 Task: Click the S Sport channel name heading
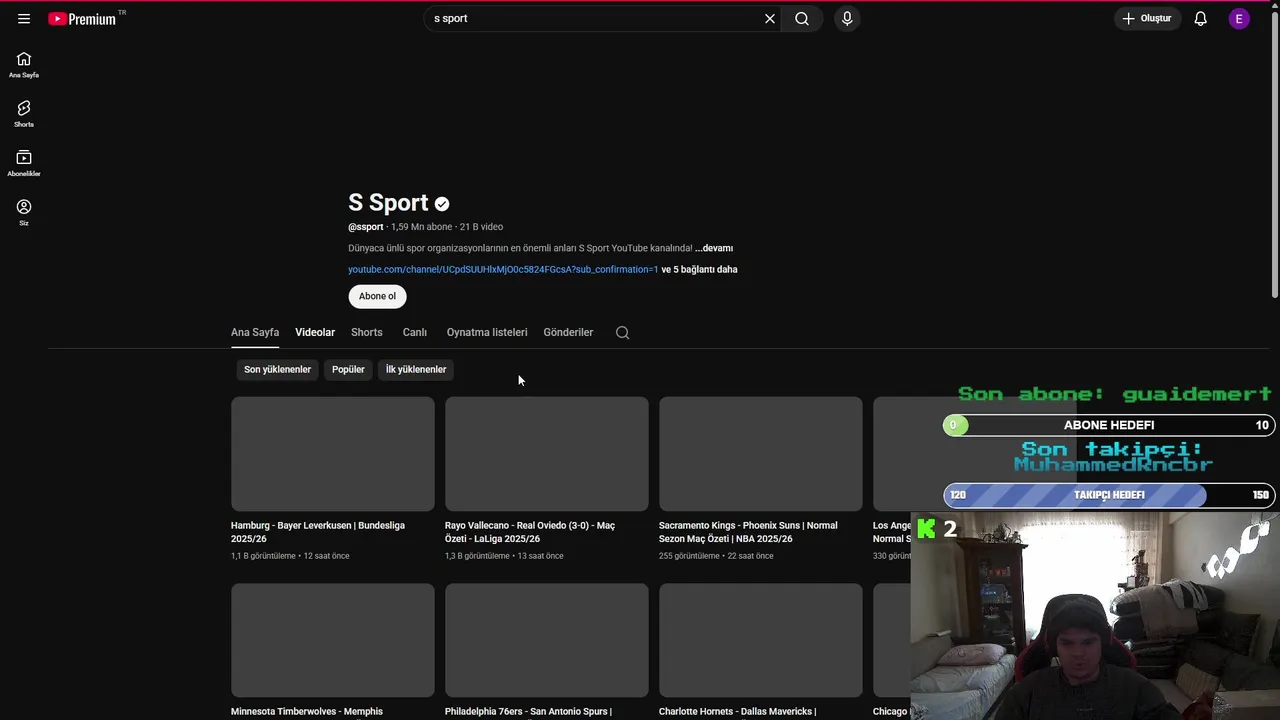coord(388,203)
